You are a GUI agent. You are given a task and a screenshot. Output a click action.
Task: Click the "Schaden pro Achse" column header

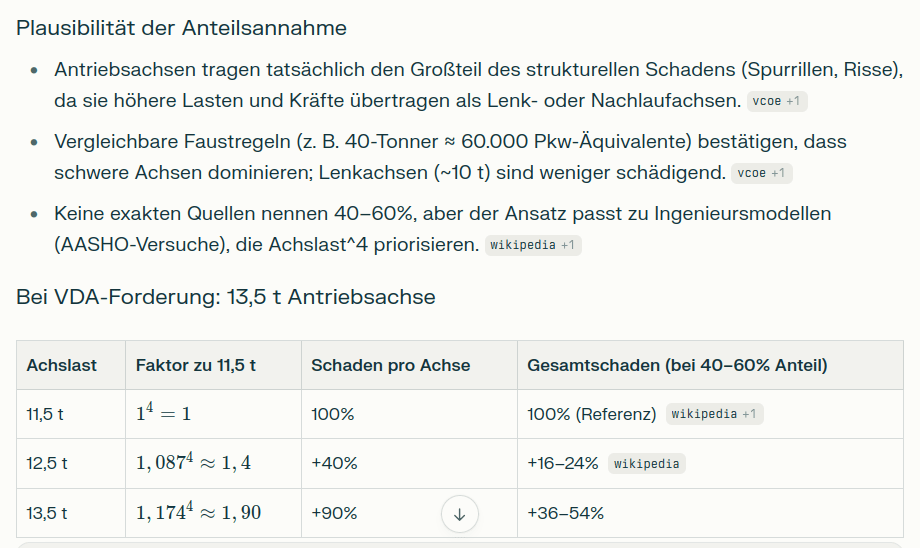(390, 365)
